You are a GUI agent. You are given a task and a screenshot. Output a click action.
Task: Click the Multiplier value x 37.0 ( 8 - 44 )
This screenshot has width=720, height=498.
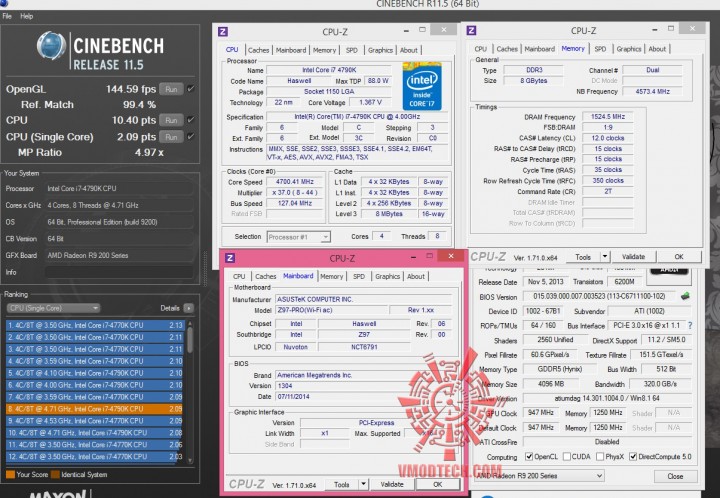(x=297, y=193)
